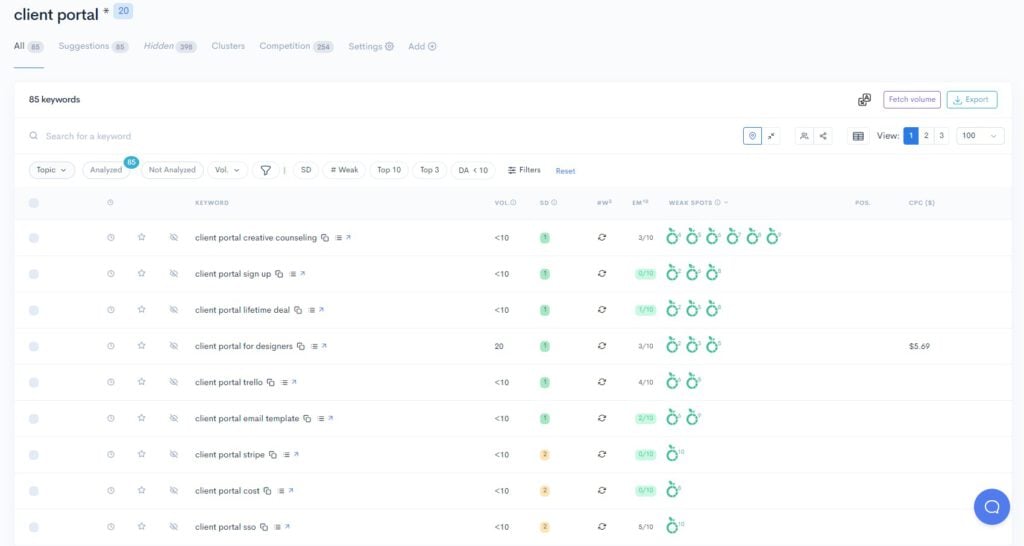Check the box for 'client portal creative counseling'

point(34,238)
